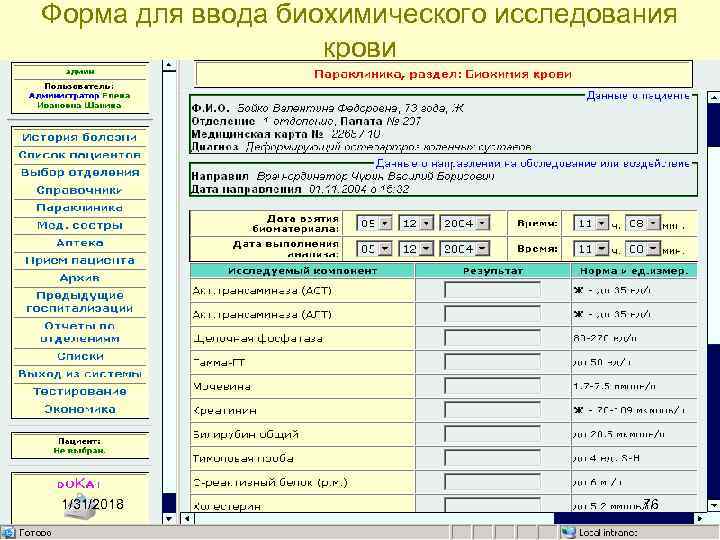The height and width of the screenshot is (540, 720).
Task: Click Норма и ед.измер. column header
Action: (x=634, y=271)
